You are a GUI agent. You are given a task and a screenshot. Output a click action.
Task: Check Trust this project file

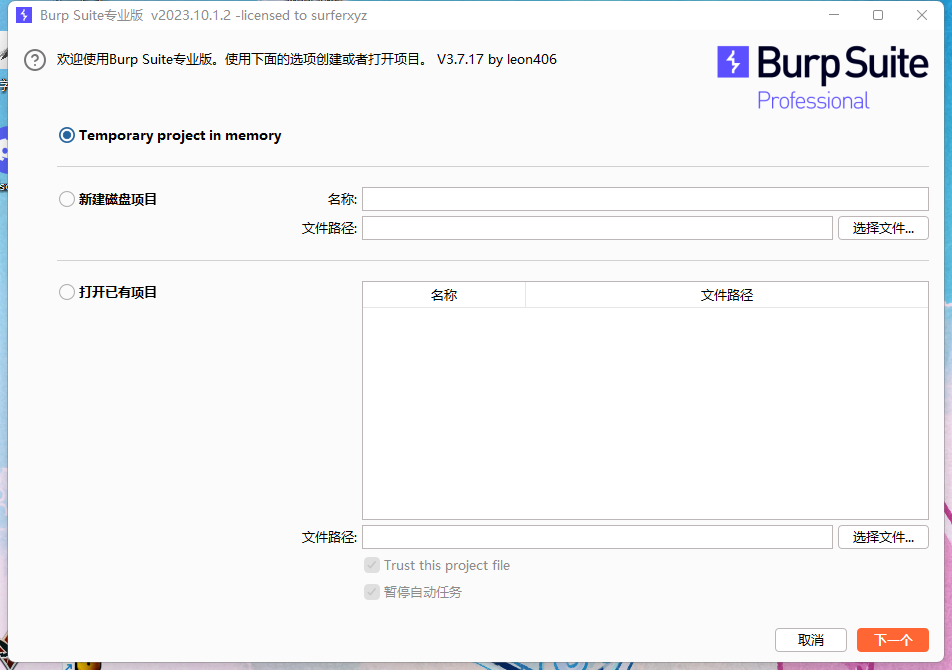pos(371,565)
